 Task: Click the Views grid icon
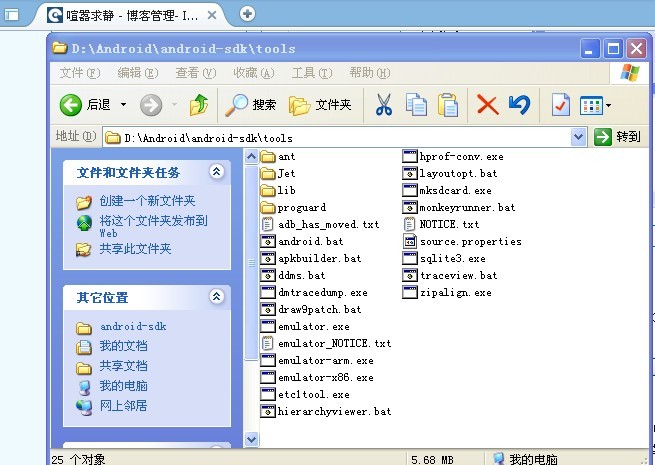pyautogui.click(x=591, y=105)
